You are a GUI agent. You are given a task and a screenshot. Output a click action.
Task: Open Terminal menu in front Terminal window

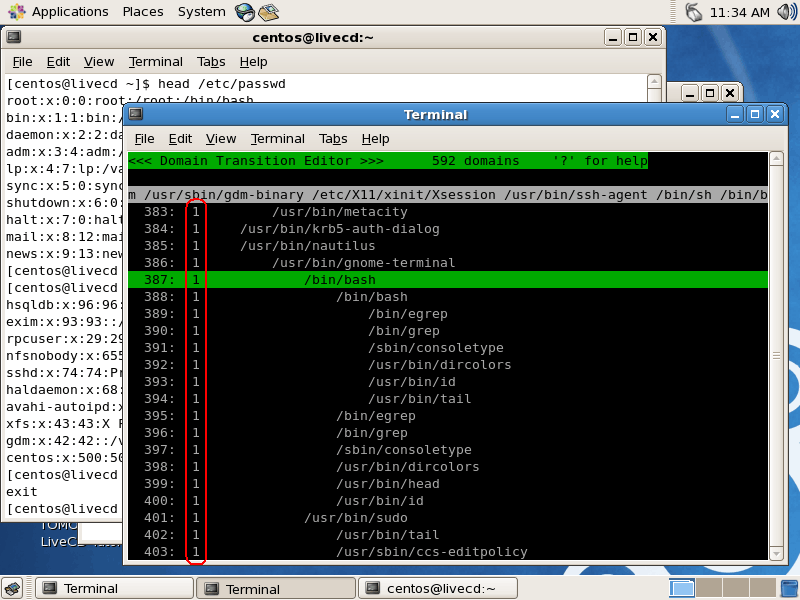point(278,139)
